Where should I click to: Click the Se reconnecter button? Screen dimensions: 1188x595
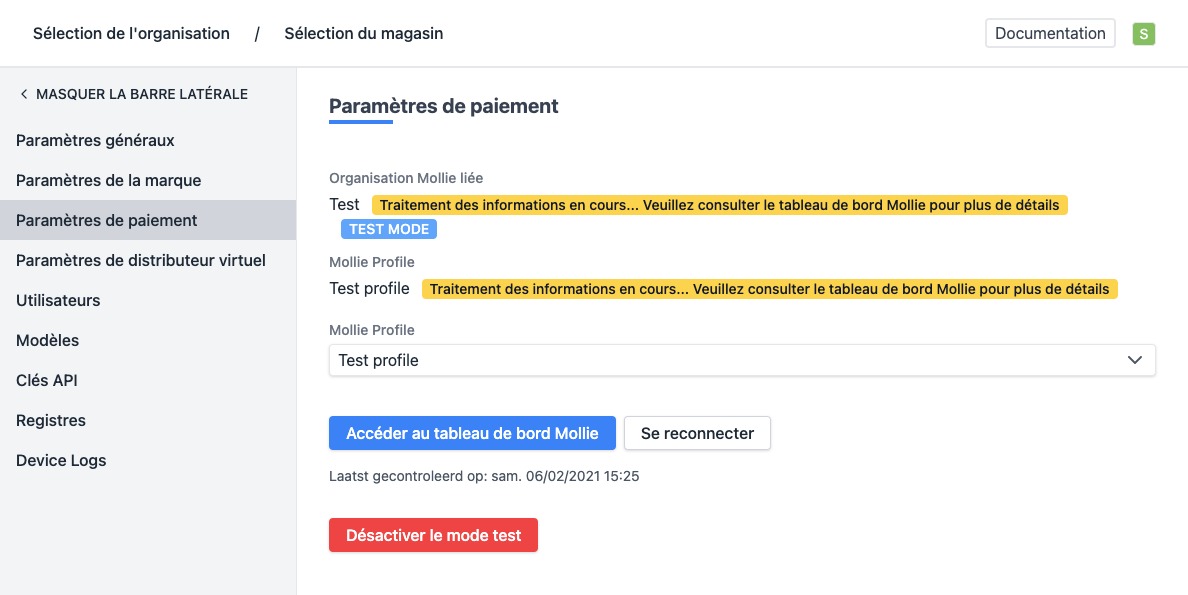click(x=697, y=433)
